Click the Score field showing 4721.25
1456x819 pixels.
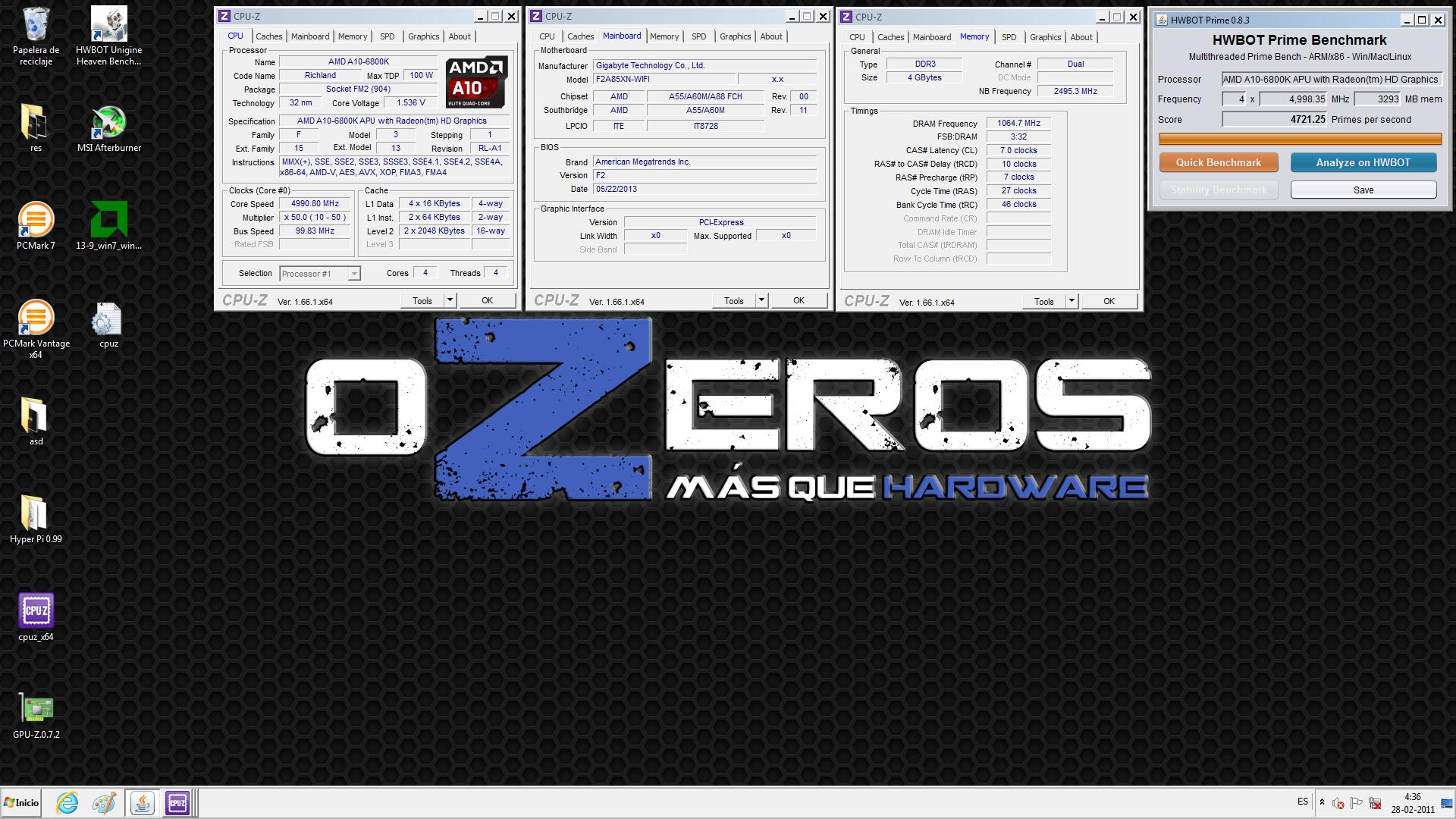(1275, 119)
